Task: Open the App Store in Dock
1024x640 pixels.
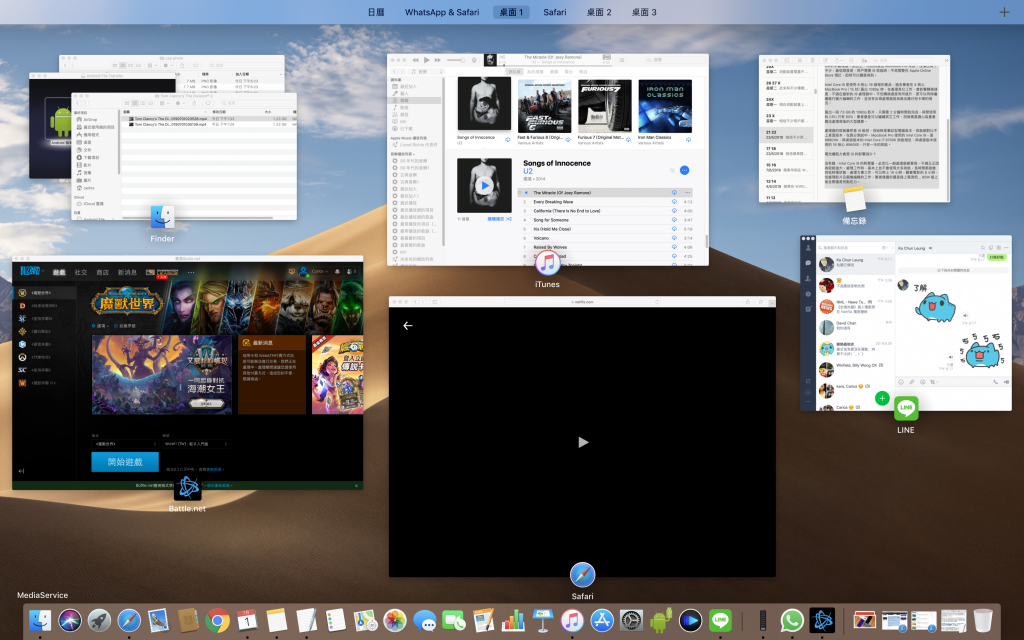Action: point(601,620)
